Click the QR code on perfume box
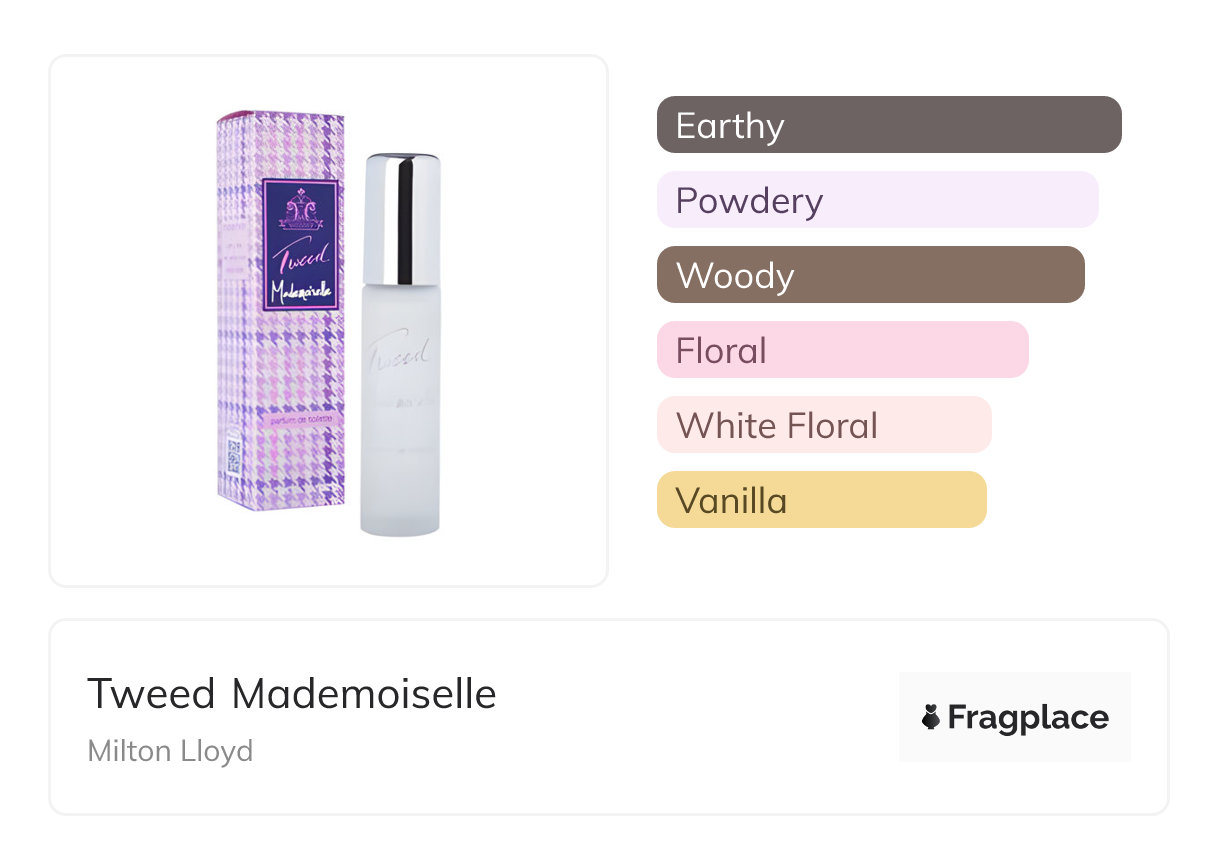The image size is (1218, 864). click(232, 452)
